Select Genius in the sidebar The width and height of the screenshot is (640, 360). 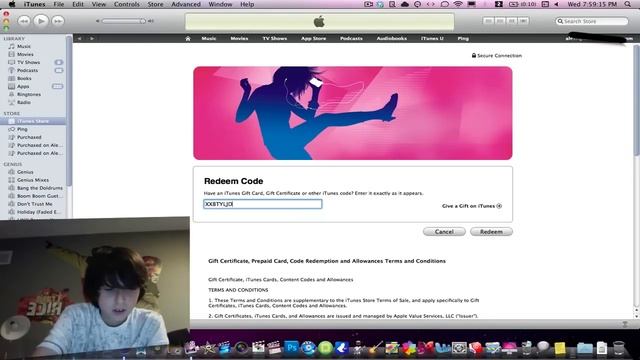point(25,172)
